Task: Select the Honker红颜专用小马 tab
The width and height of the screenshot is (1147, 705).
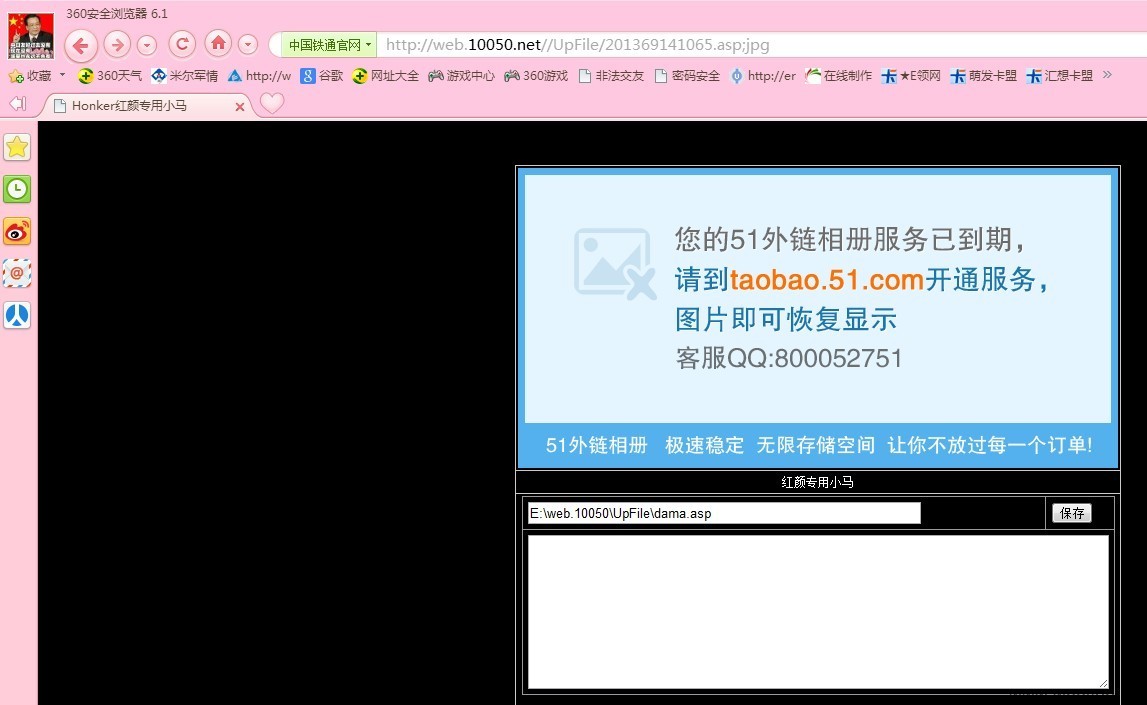Action: 146,106
